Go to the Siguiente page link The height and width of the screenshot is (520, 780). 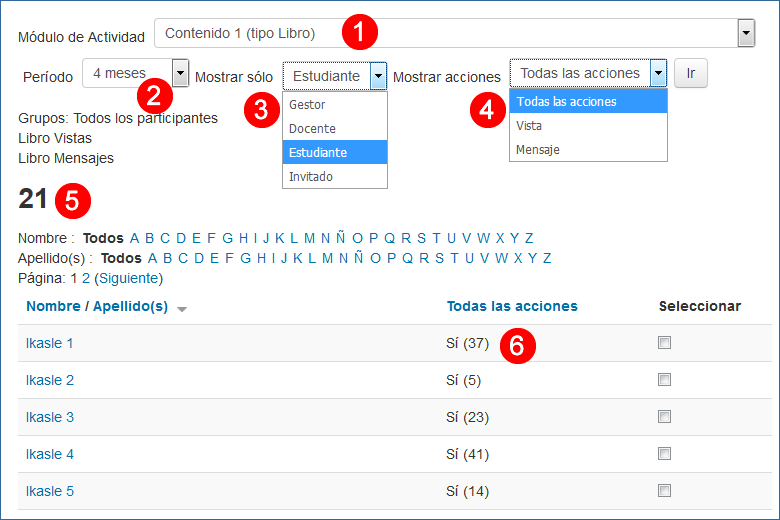(x=127, y=277)
